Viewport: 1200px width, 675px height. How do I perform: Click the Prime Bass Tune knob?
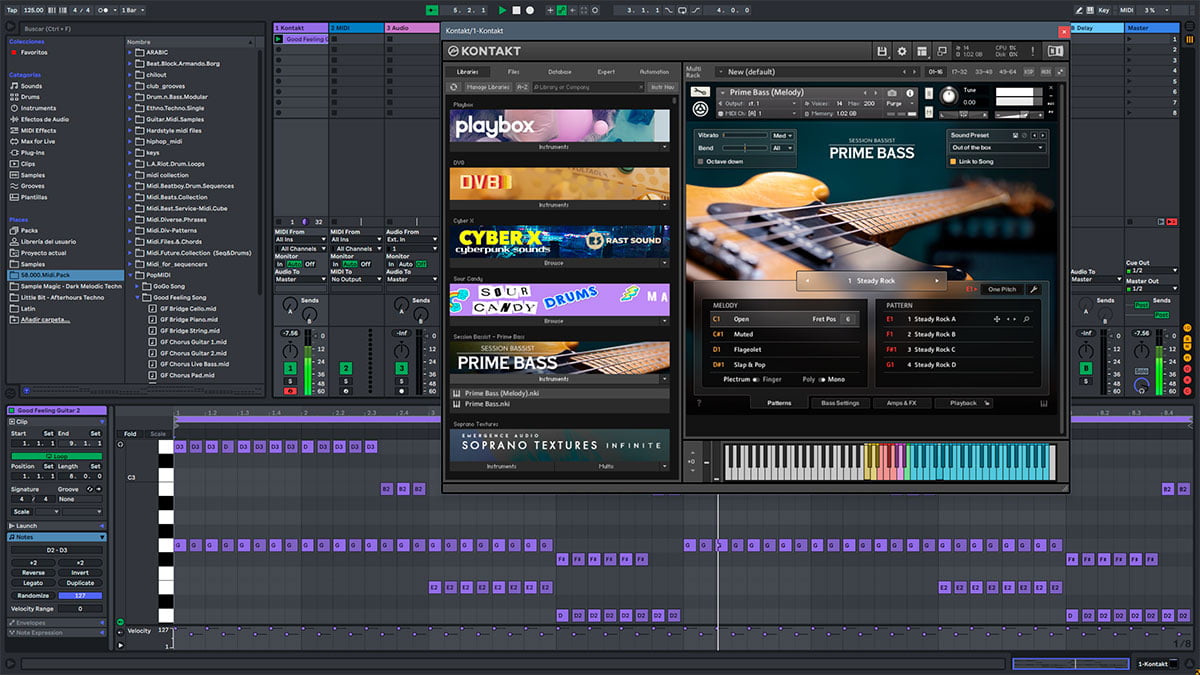(x=948, y=96)
